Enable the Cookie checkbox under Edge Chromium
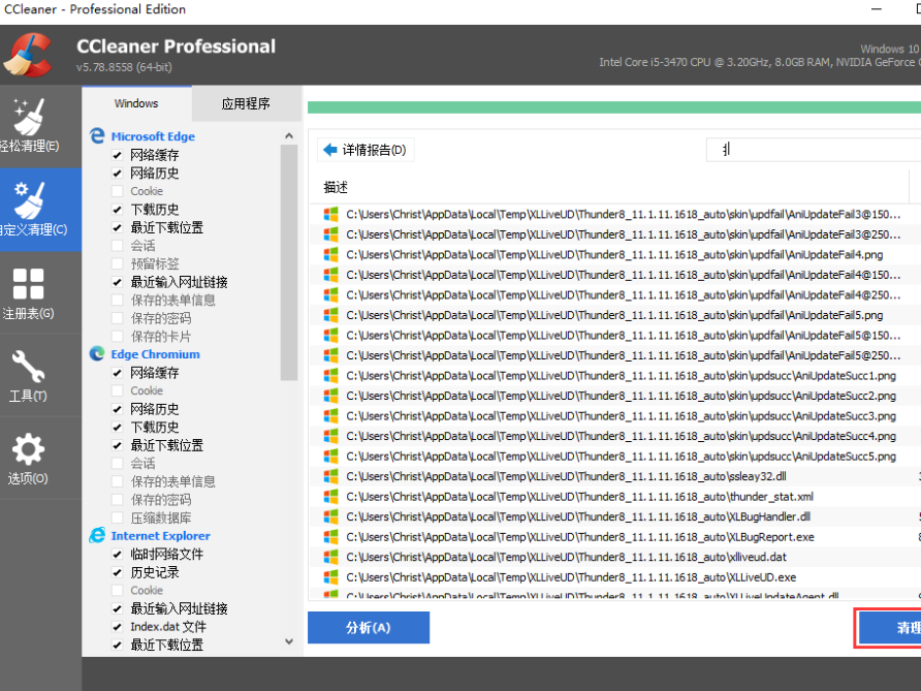The image size is (921, 691). (x=117, y=391)
